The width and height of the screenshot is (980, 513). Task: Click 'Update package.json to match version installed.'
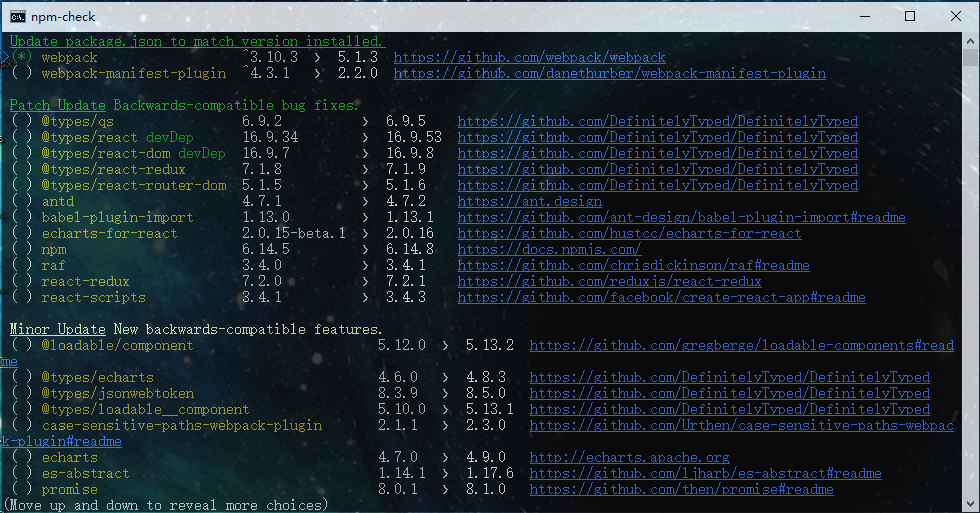pyautogui.click(x=197, y=41)
